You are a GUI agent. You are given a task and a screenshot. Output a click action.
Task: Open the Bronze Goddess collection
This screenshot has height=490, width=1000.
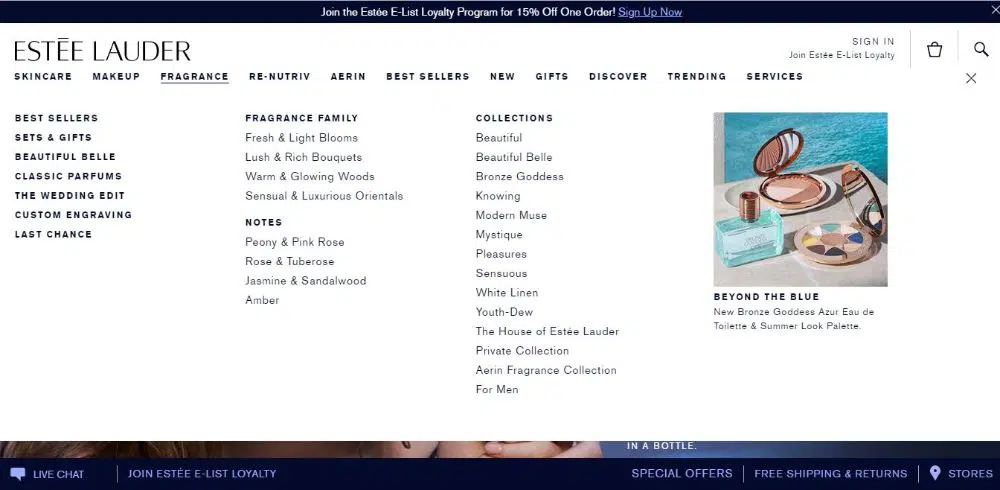519,177
